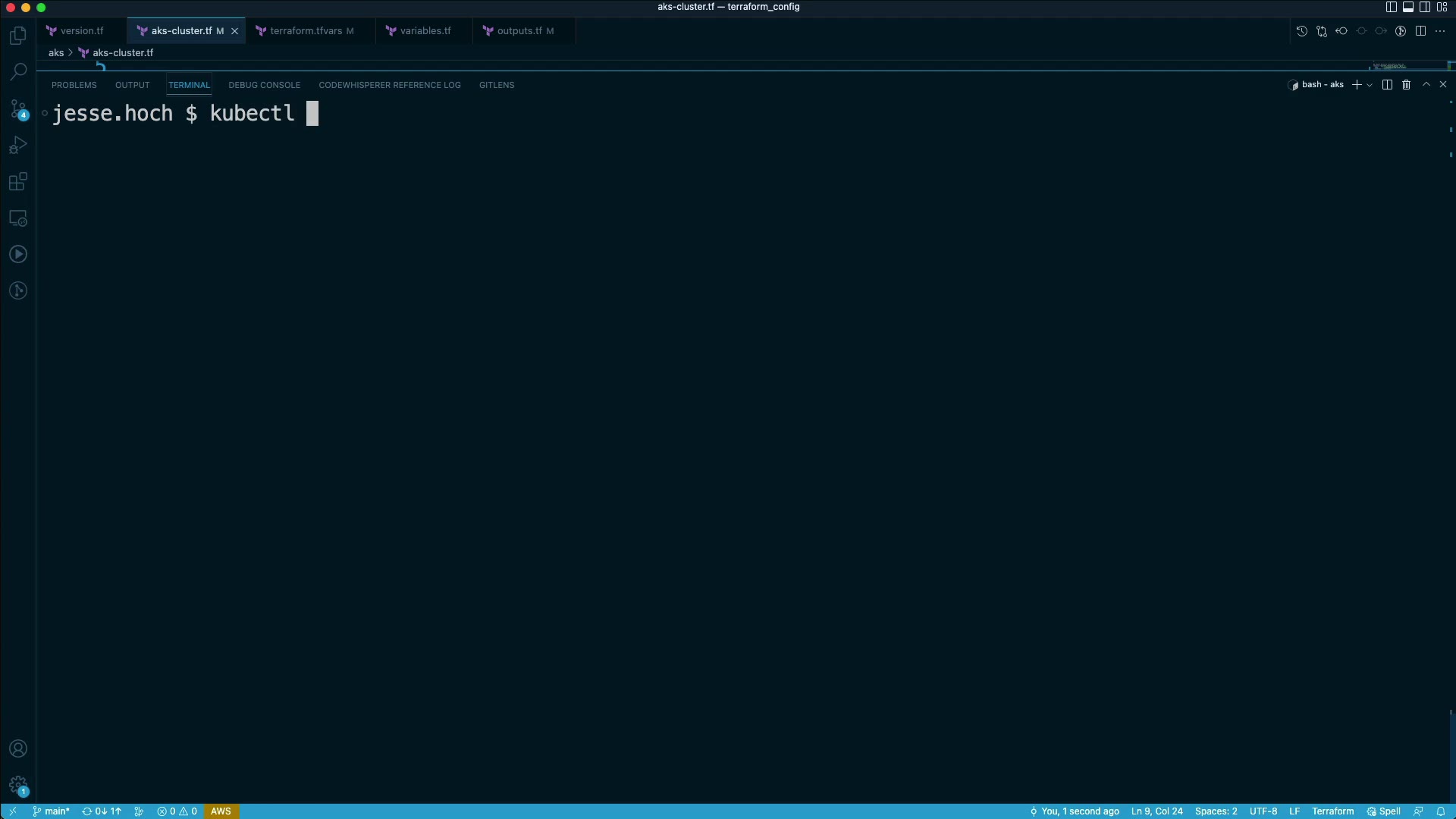Open the new terminal profile dropdown
The height and width of the screenshot is (819, 1456).
(1370, 85)
